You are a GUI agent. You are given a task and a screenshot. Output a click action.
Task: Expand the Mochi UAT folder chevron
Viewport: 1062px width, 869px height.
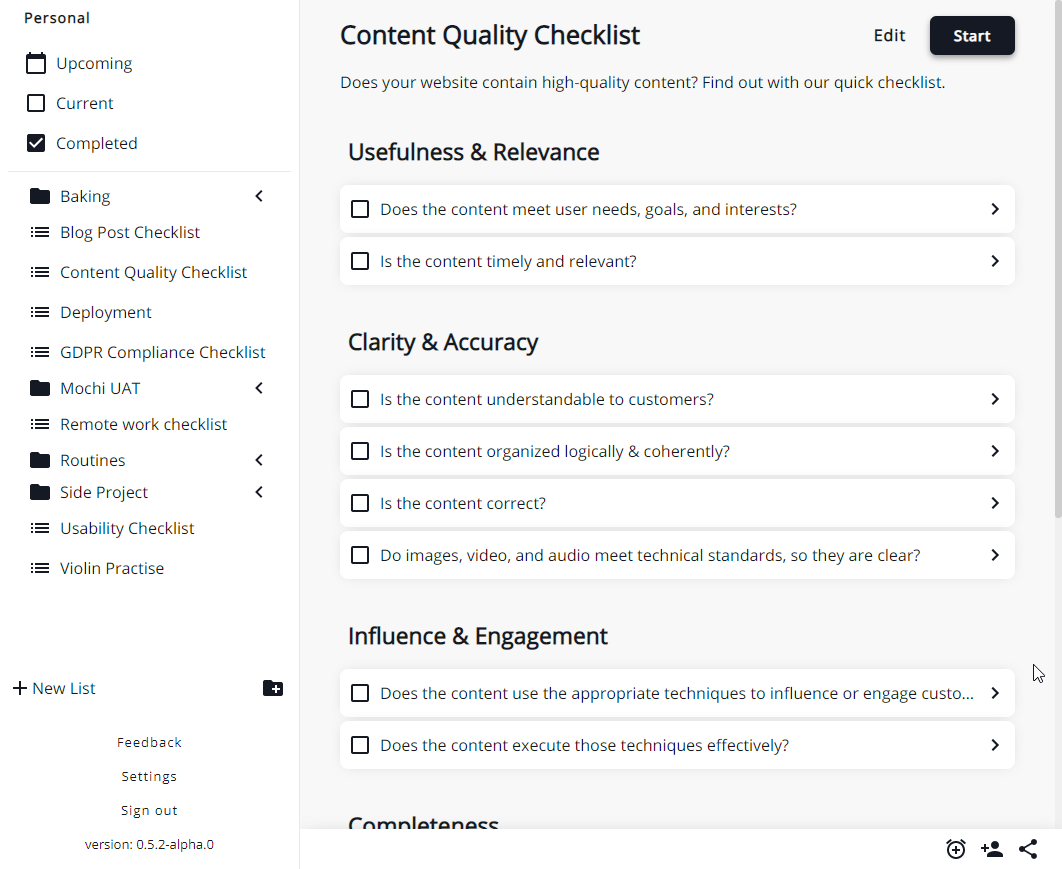click(x=259, y=388)
